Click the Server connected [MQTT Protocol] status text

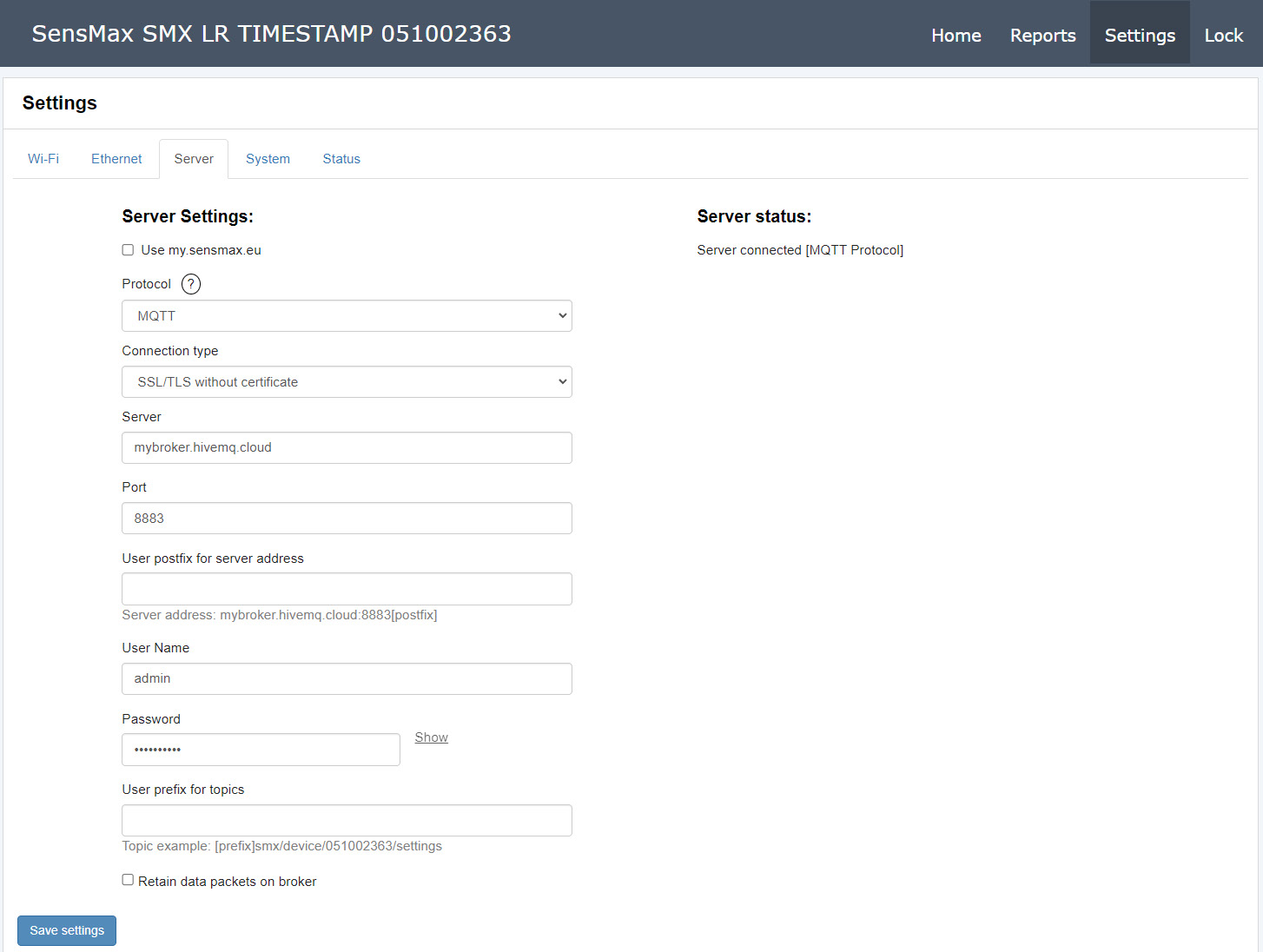click(800, 250)
